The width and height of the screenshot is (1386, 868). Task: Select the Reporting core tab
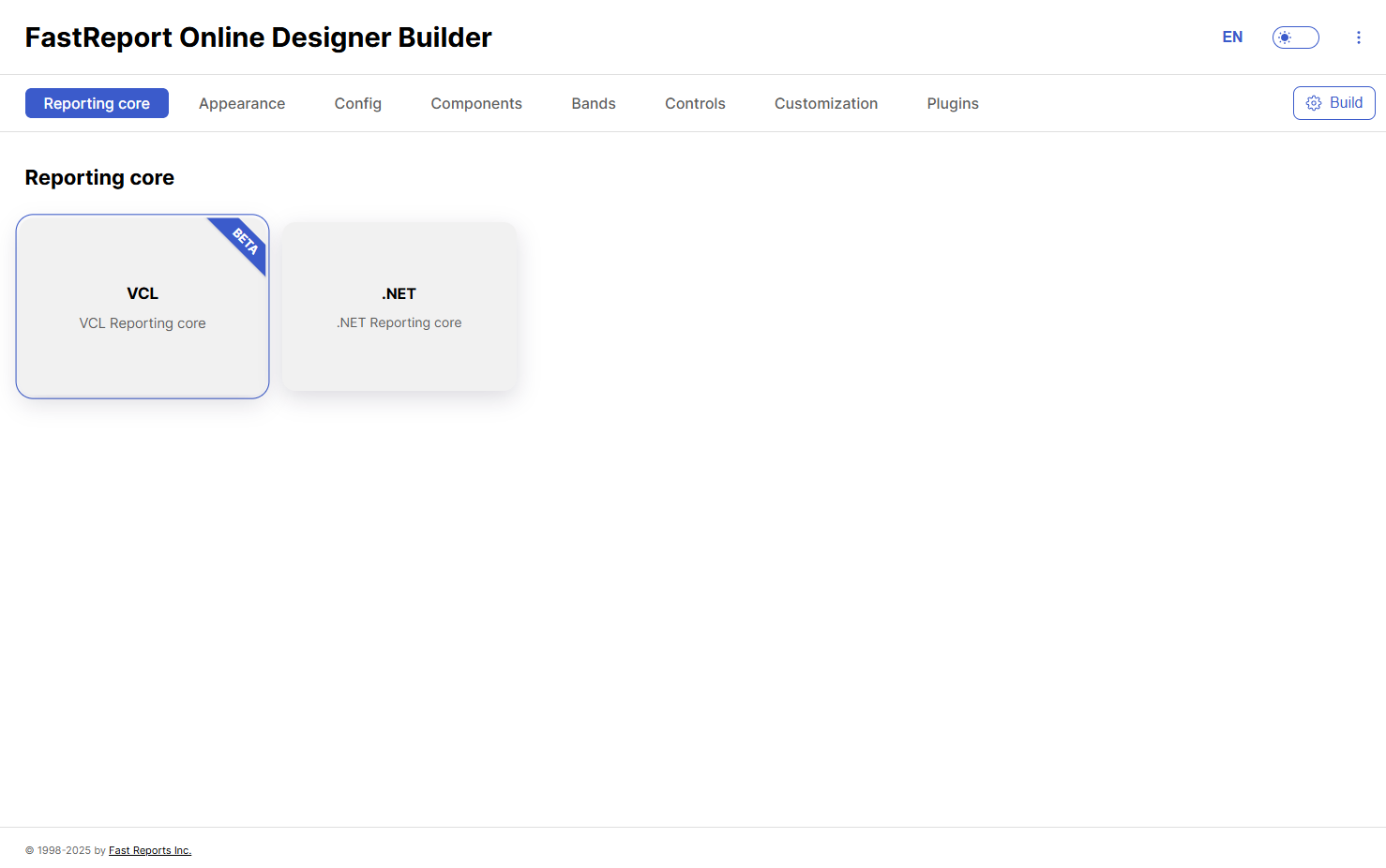[97, 103]
